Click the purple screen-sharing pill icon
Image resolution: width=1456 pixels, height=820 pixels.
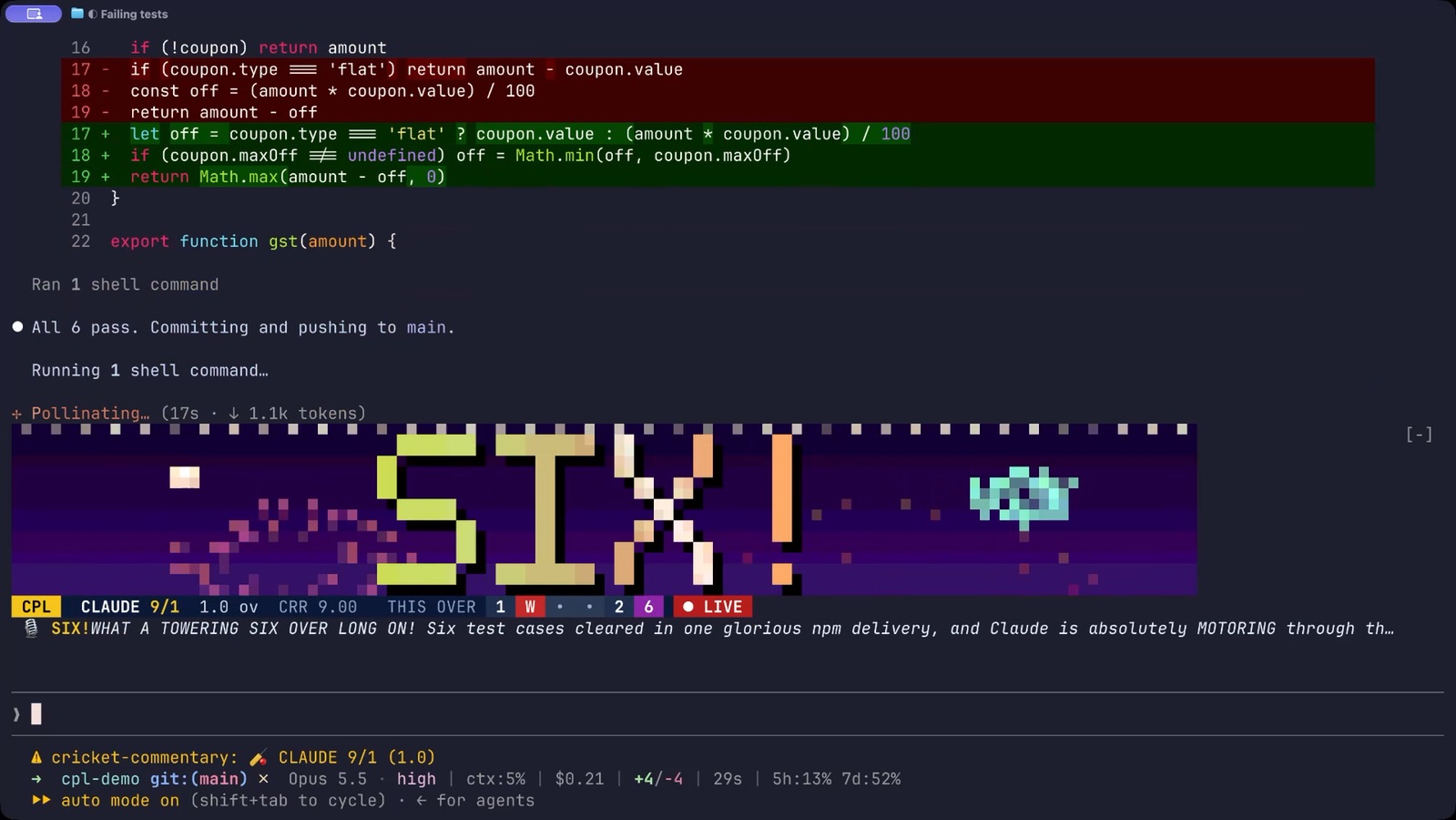(34, 14)
